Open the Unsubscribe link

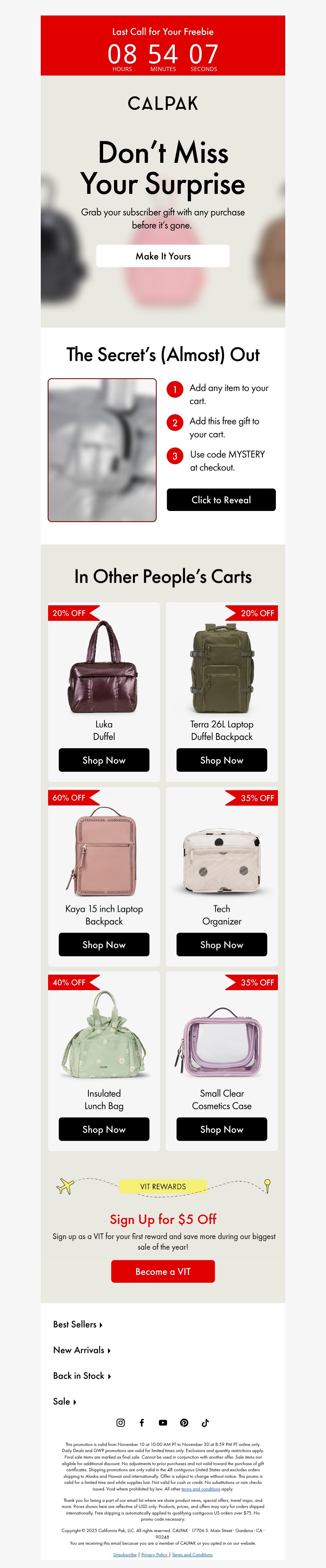click(x=125, y=1555)
